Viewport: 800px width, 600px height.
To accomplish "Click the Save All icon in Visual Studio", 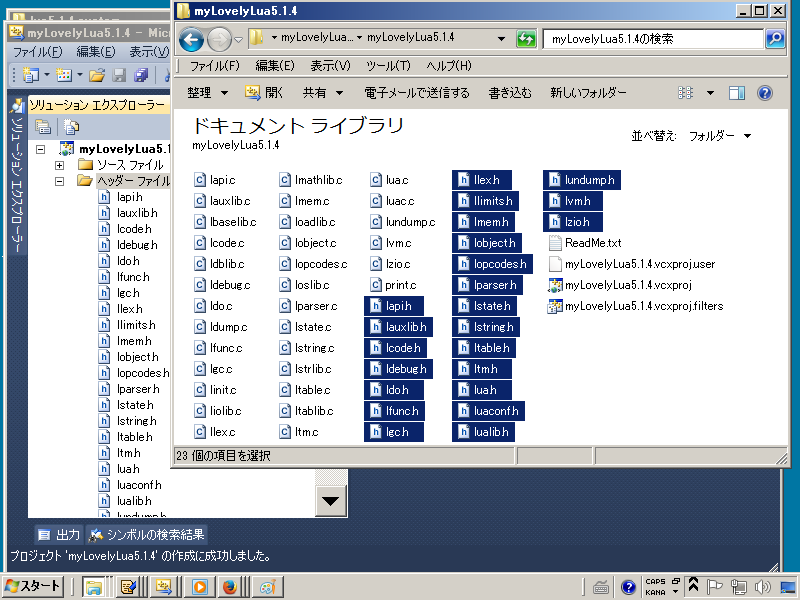I will pyautogui.click(x=141, y=76).
